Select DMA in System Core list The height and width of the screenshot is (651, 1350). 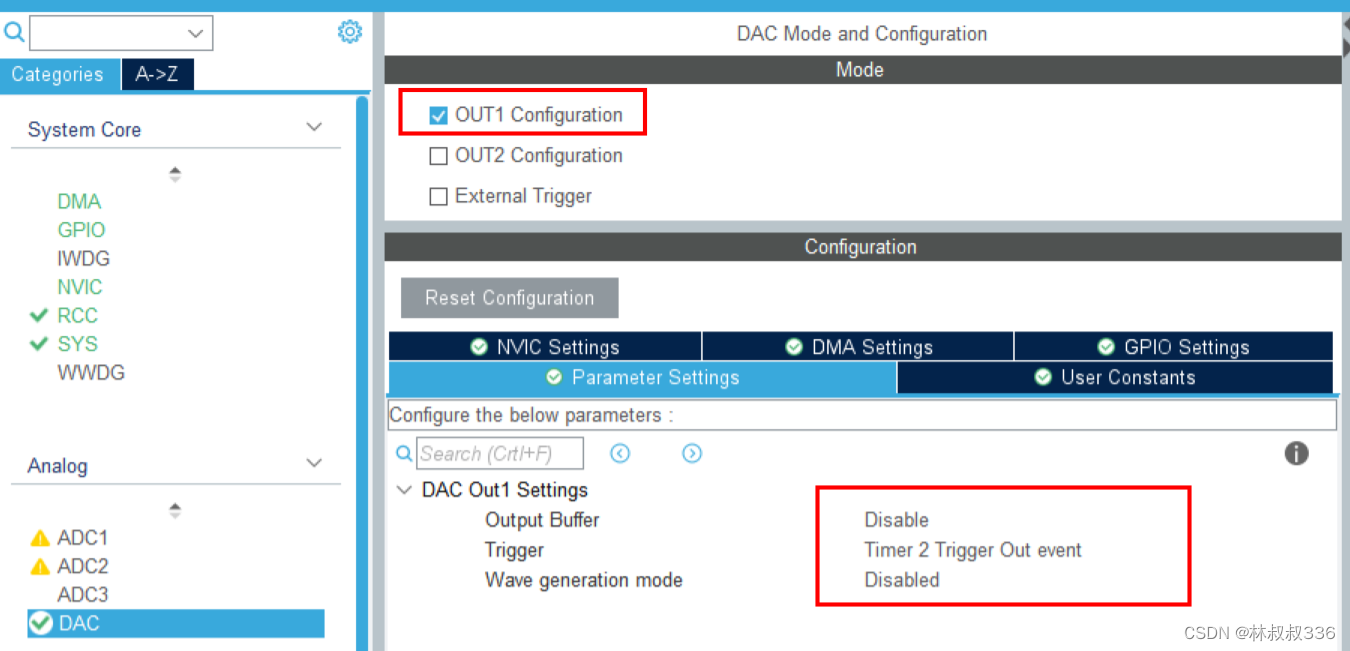[79, 201]
